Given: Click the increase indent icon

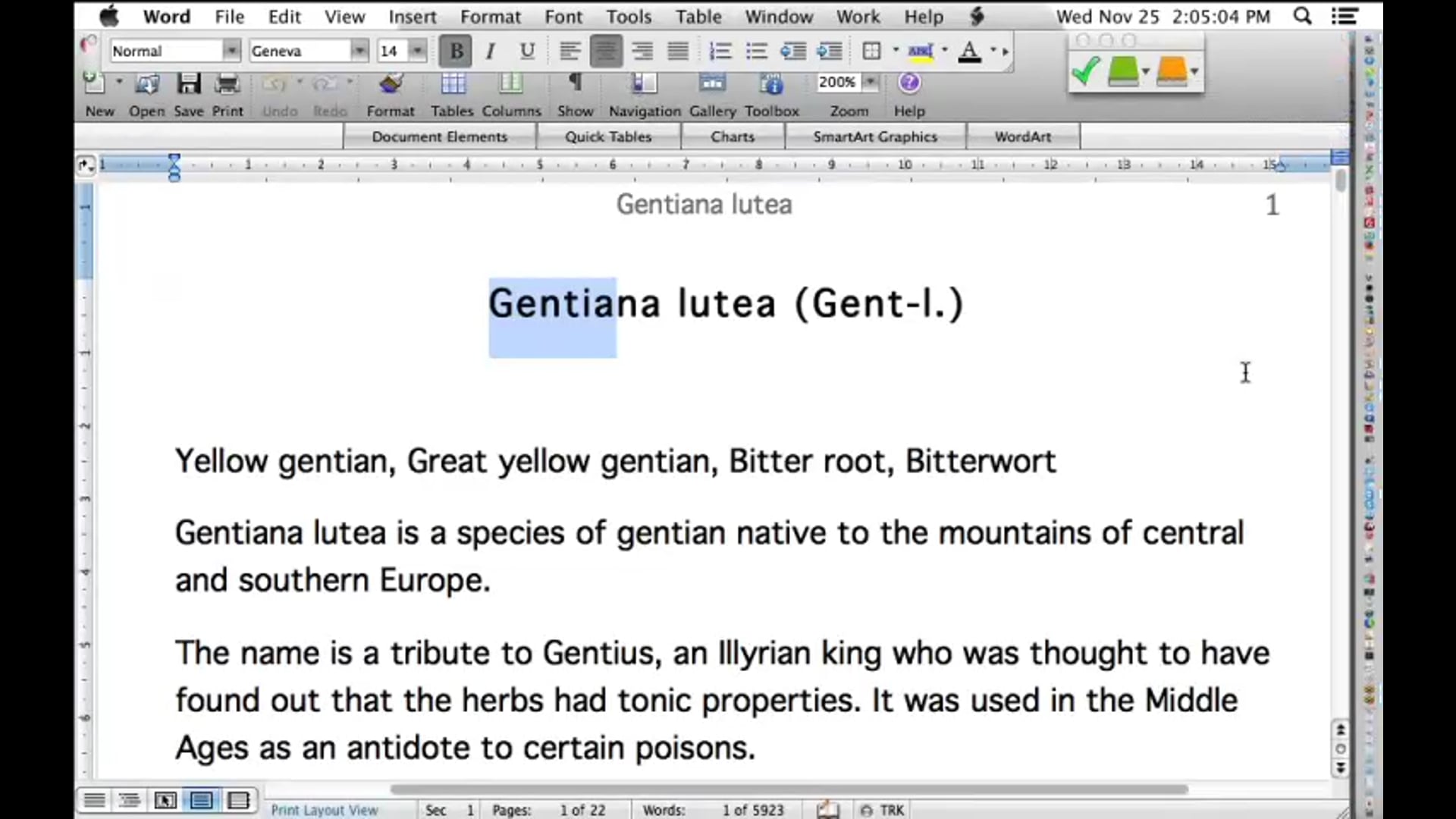Looking at the screenshot, I should click(x=829, y=51).
